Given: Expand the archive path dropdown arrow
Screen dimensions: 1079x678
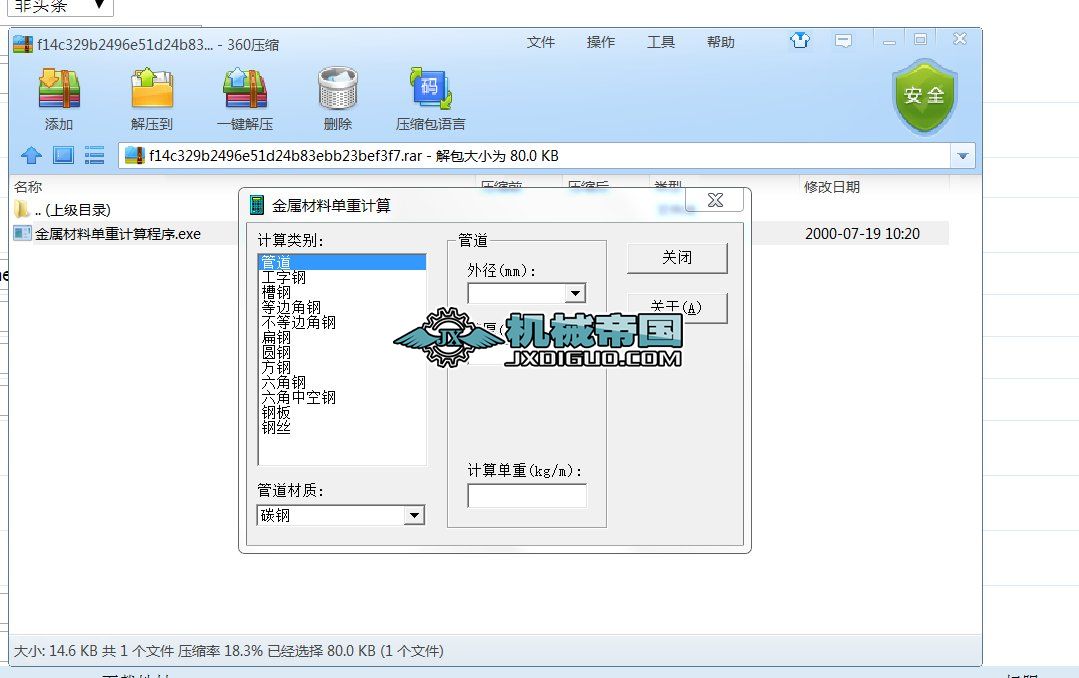Looking at the screenshot, I should tap(963, 156).
